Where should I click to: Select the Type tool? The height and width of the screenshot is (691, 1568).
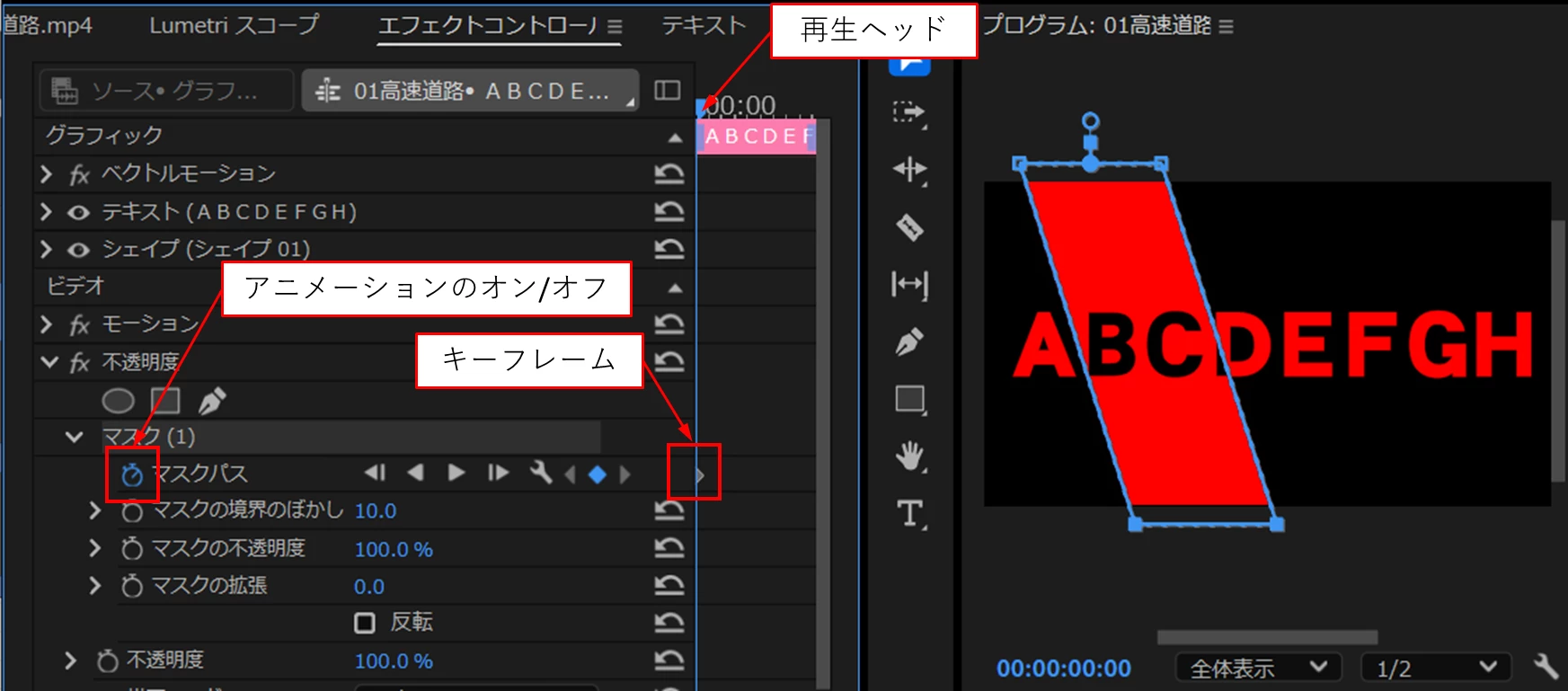tap(910, 514)
